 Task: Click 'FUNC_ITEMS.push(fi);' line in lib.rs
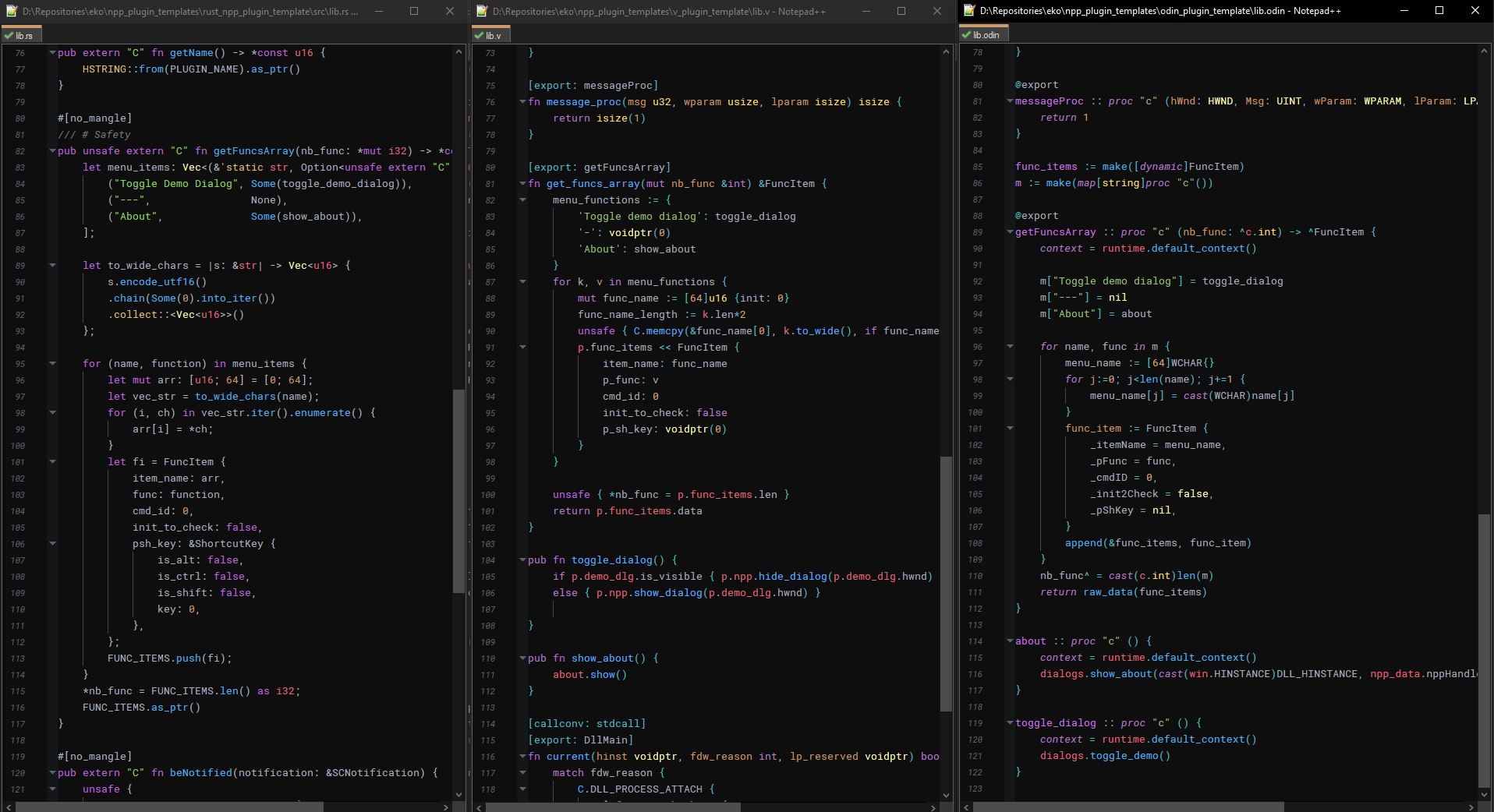pyautogui.click(x=169, y=658)
